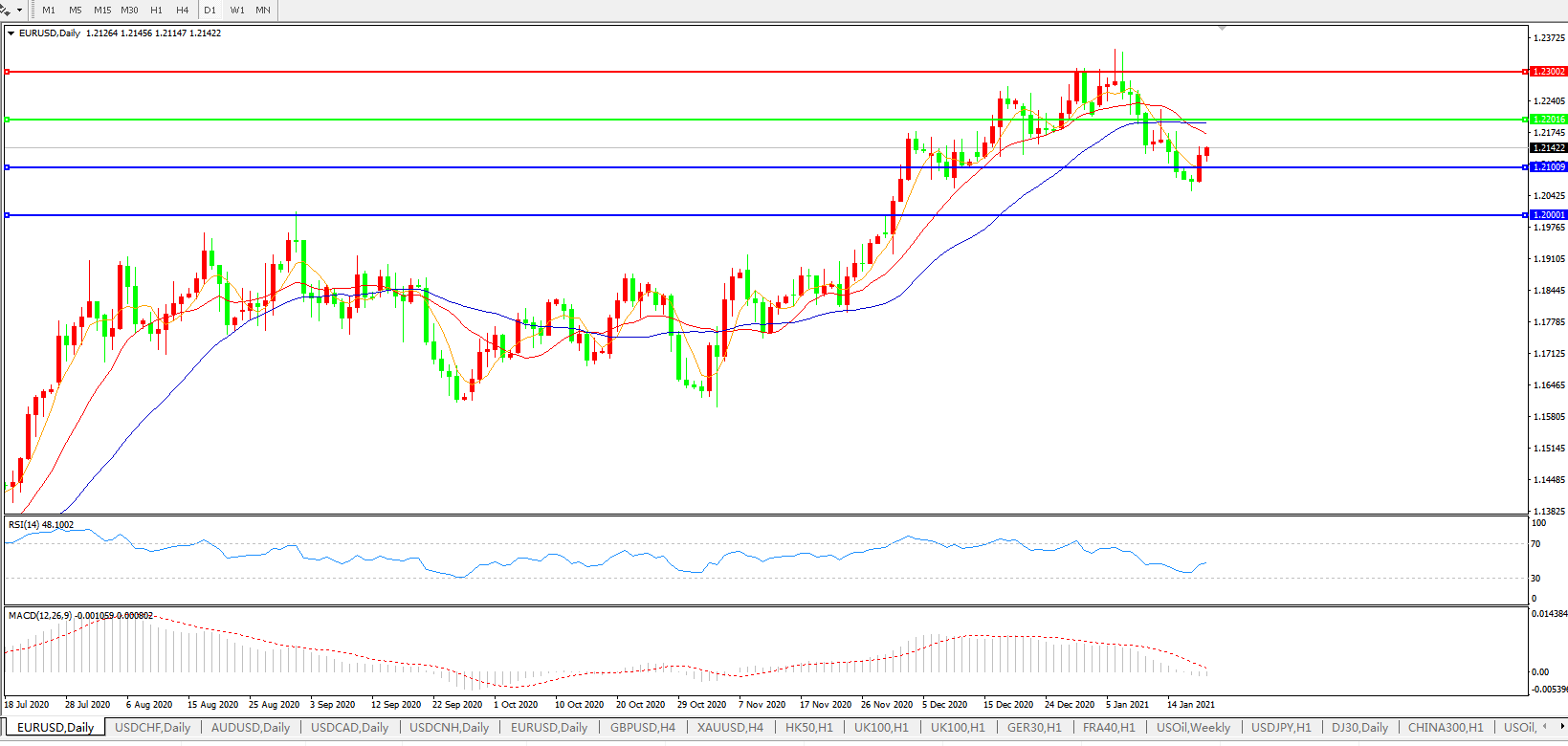Image resolution: width=1568 pixels, height=746 pixels.
Task: Switch to the USDJPY,H1 chart tab
Action: tap(1281, 728)
